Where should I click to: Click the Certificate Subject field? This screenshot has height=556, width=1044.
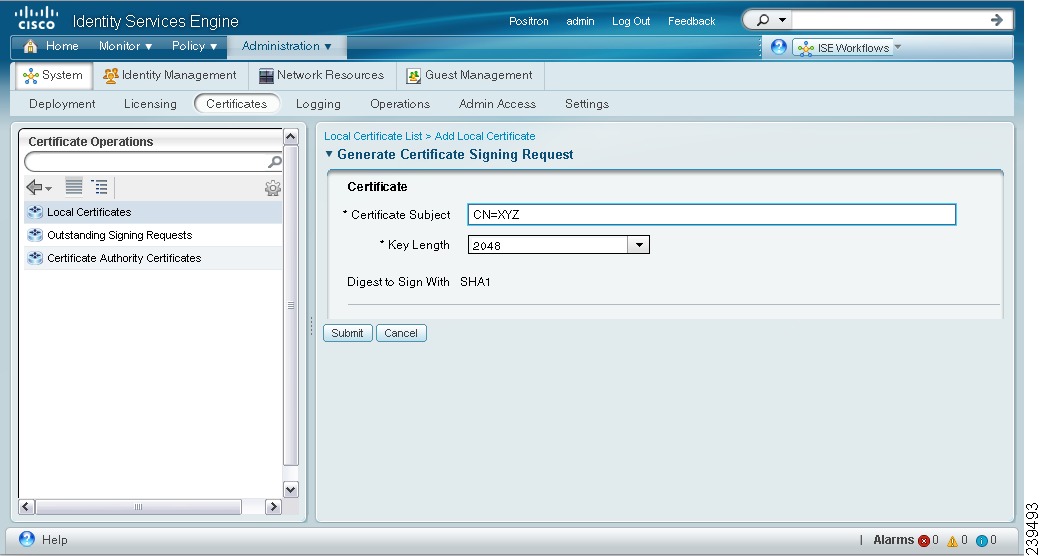712,214
